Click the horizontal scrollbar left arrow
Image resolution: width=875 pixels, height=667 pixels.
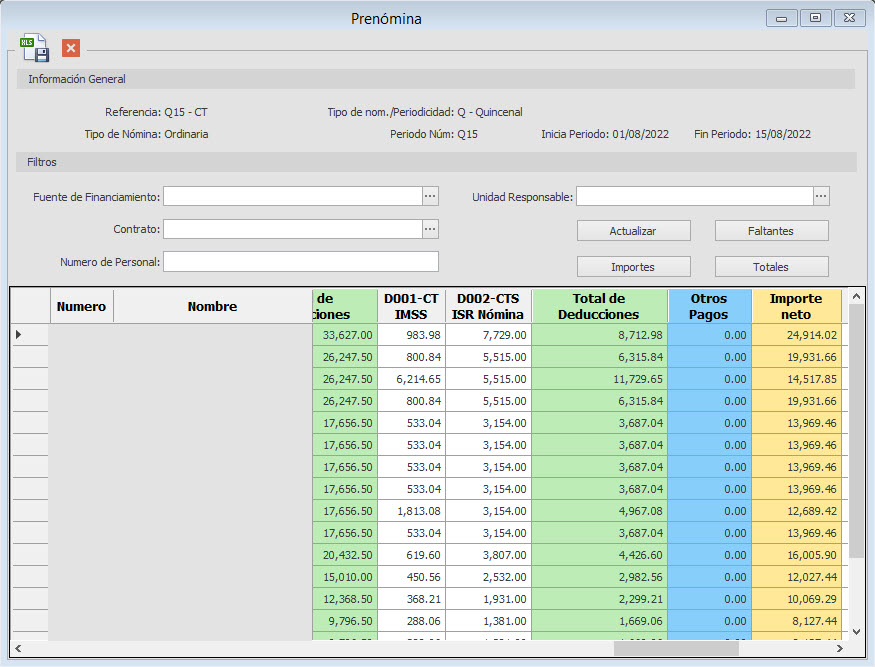pyautogui.click(x=18, y=649)
